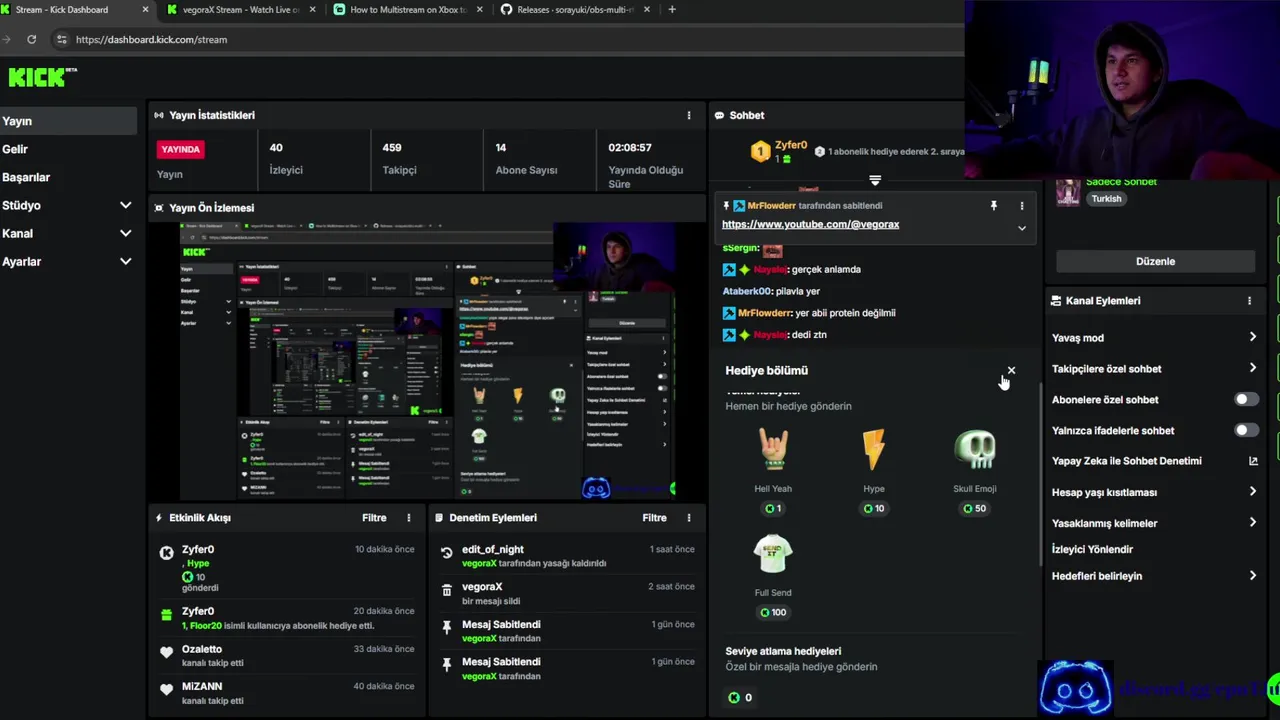Open Yayın İstatistikleri three-dot menu

tap(688, 115)
